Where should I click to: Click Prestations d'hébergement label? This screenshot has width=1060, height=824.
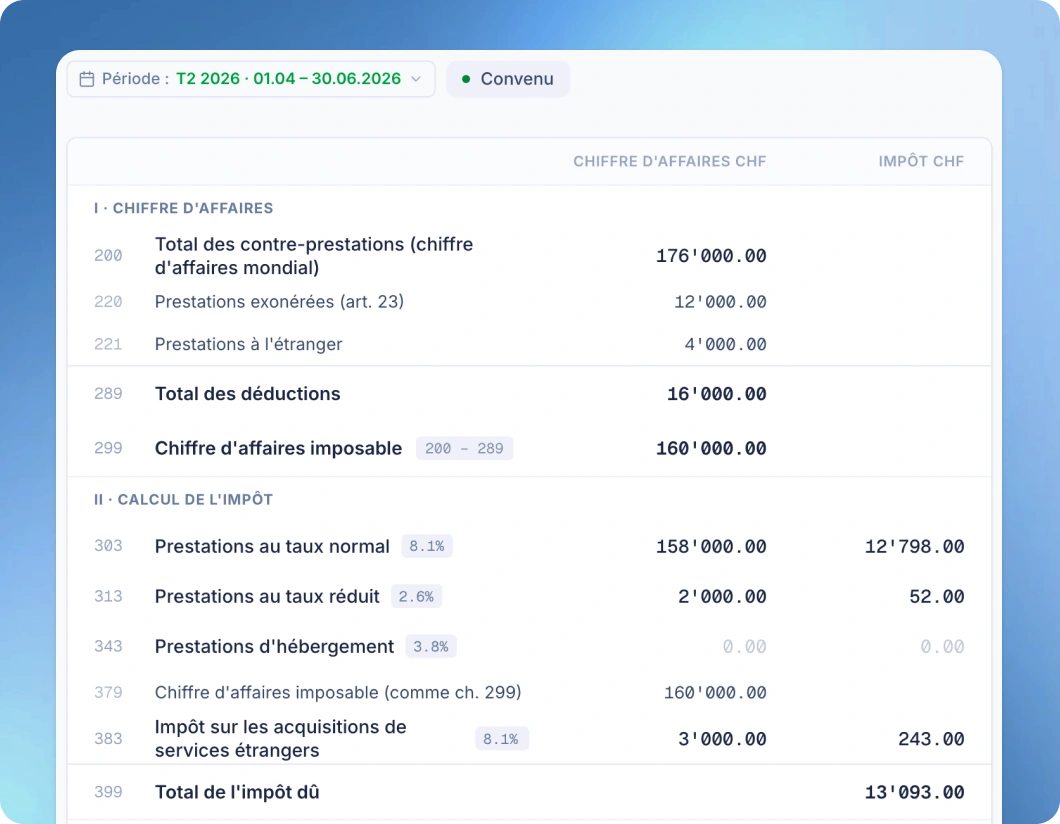click(274, 646)
